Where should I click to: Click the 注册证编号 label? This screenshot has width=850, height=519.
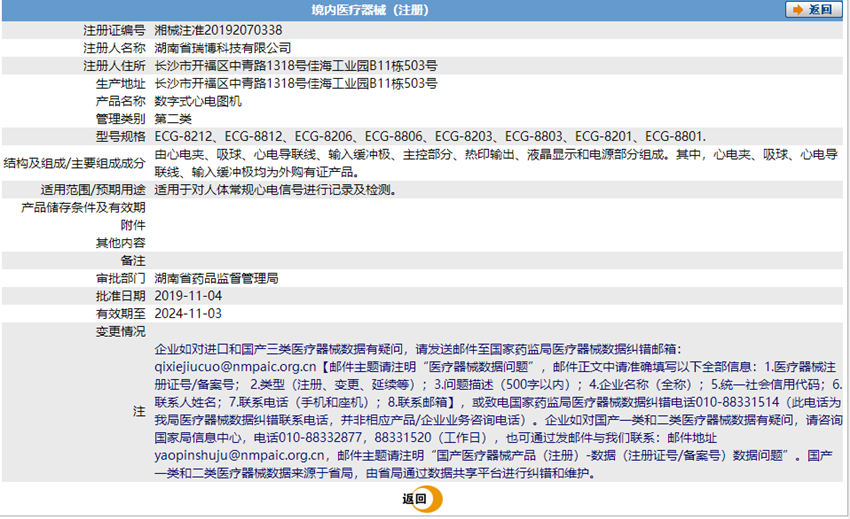(114, 30)
